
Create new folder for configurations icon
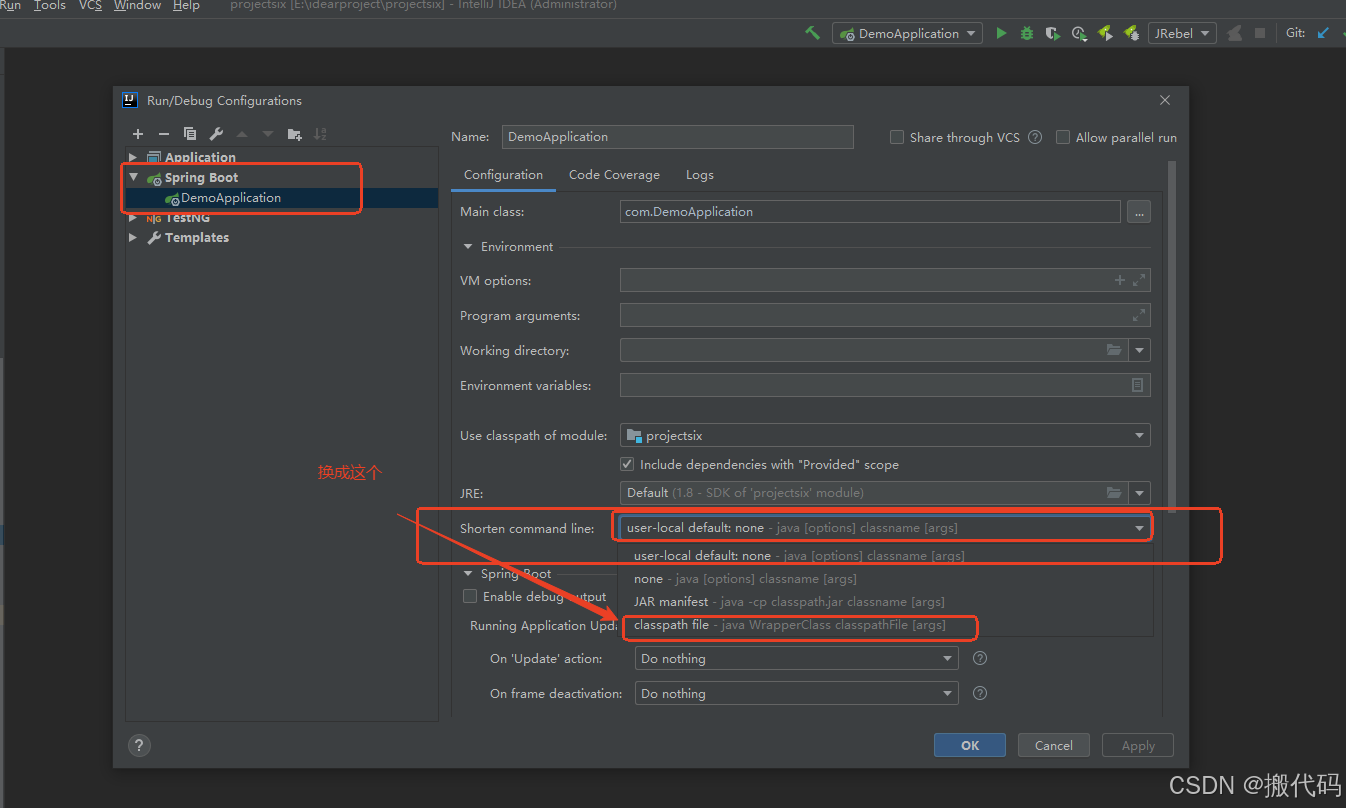294,134
